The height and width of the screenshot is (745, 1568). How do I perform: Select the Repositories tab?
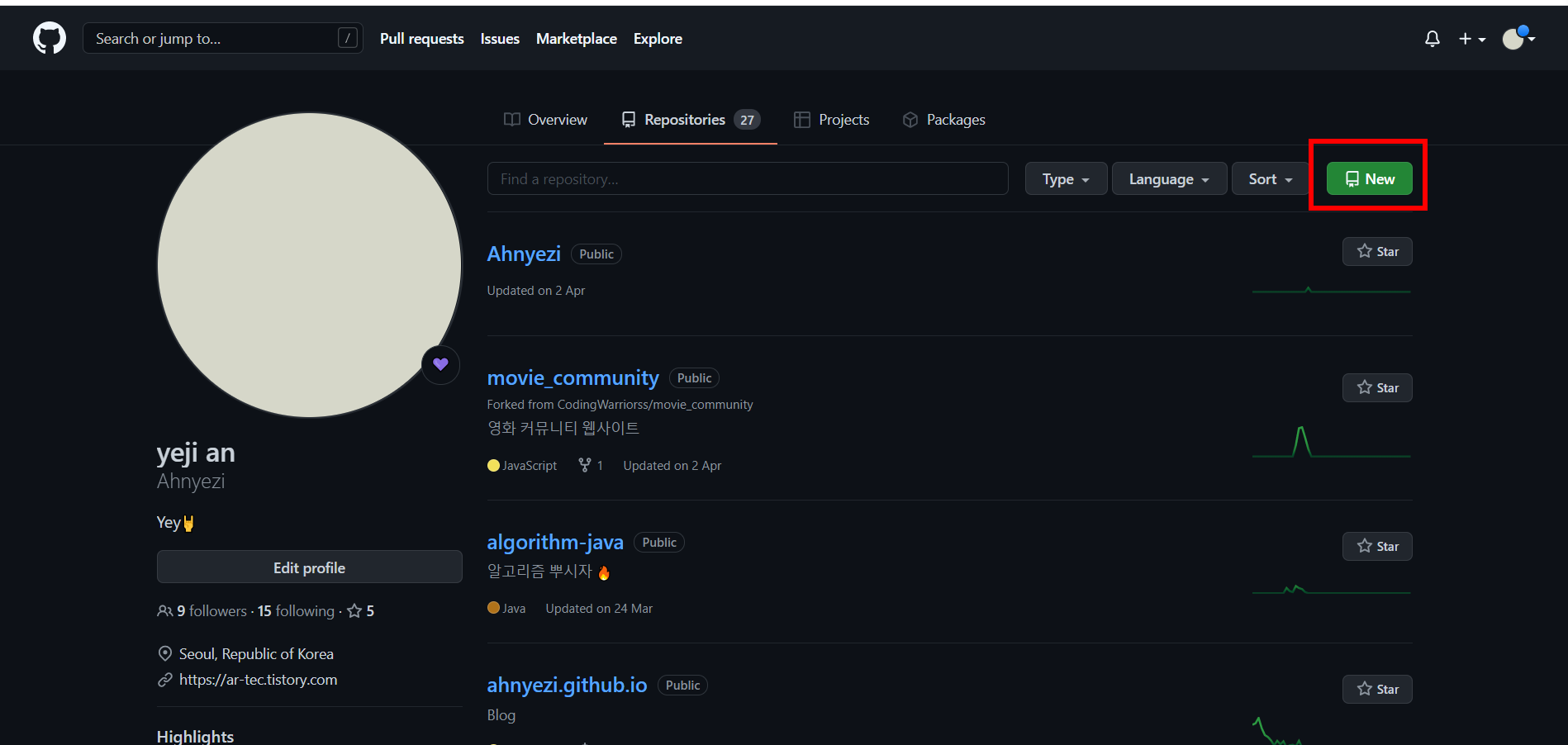[691, 120]
